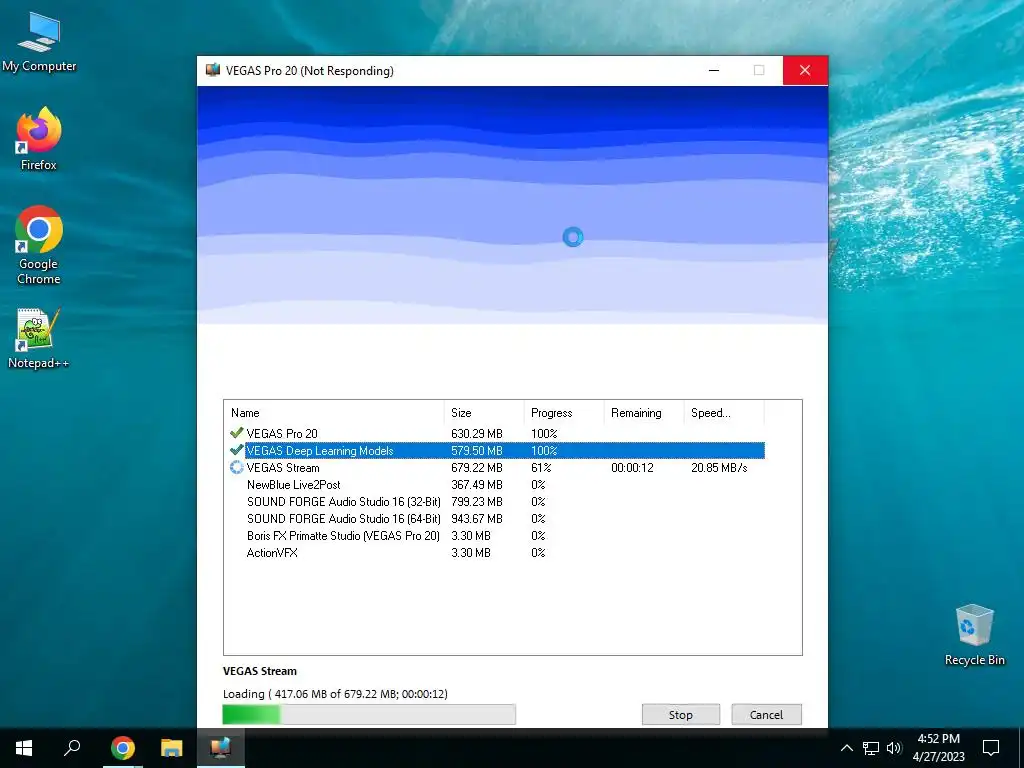Click the Speed column header
This screenshot has width=1024, height=768.
tap(724, 413)
